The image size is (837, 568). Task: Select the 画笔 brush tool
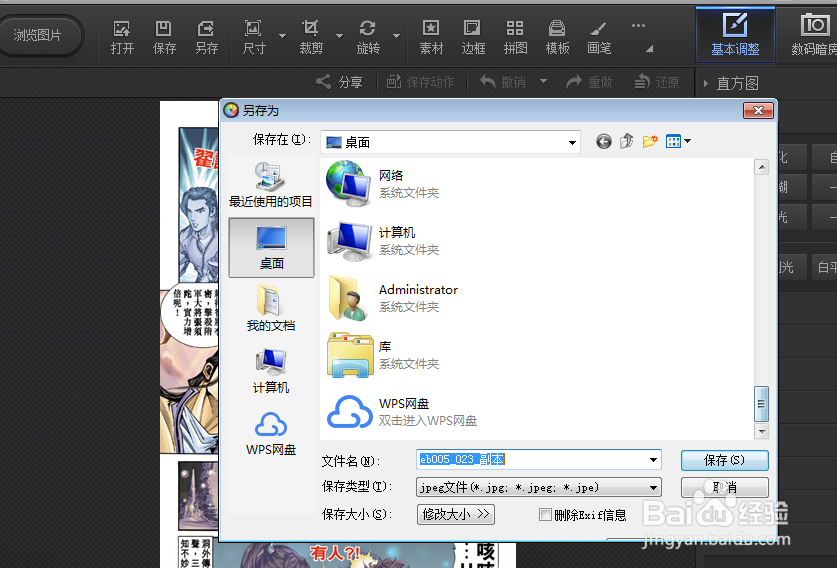599,37
